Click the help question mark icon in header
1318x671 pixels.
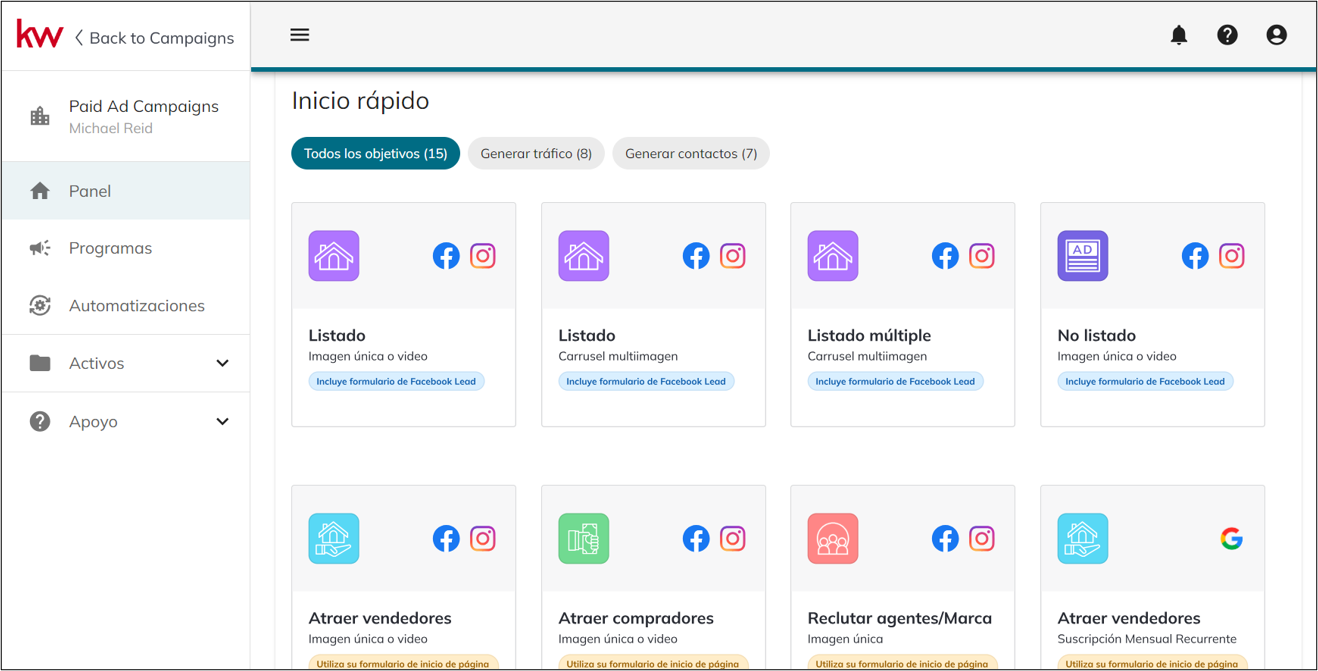1227,35
